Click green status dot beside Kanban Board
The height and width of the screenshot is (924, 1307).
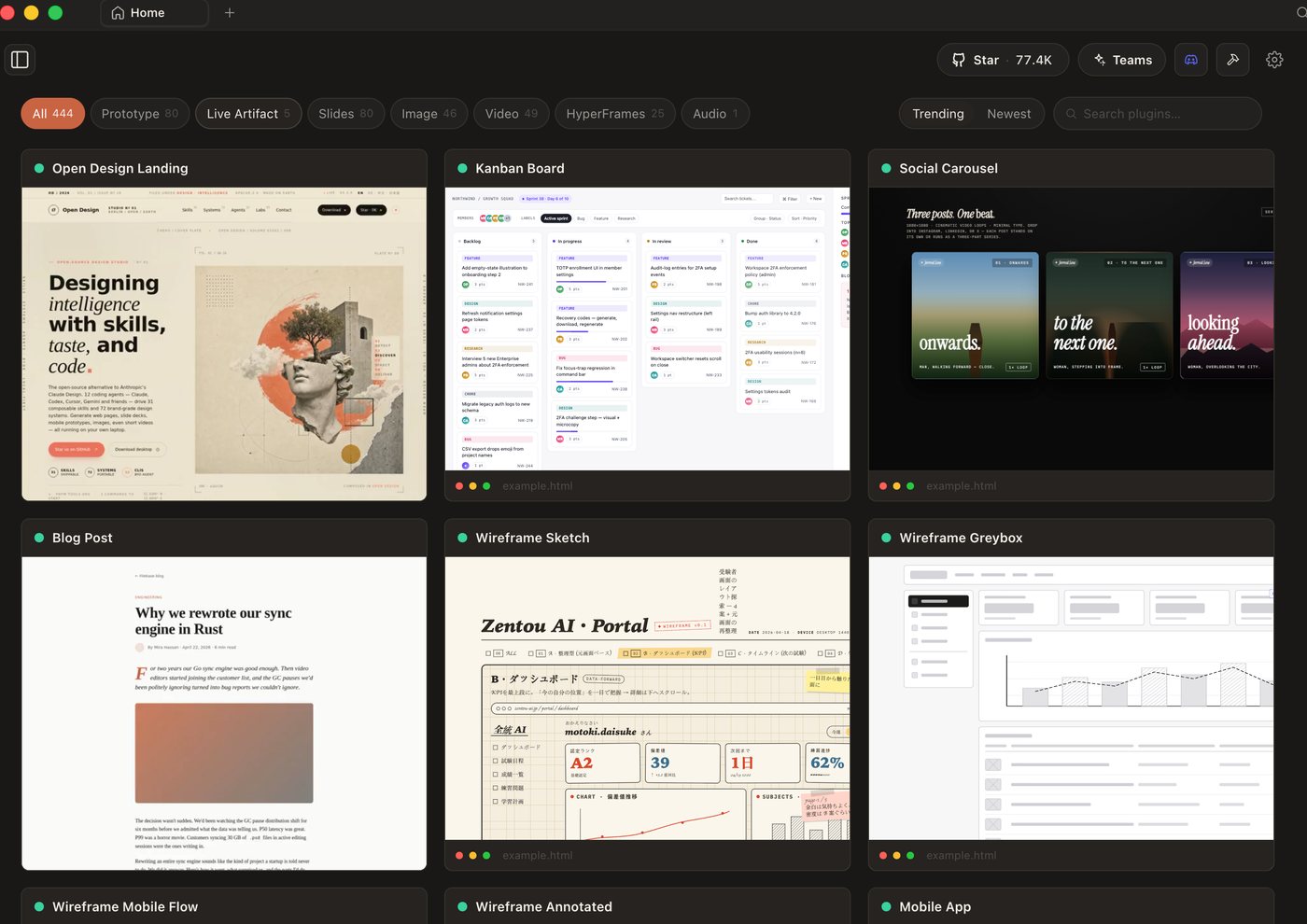click(462, 168)
